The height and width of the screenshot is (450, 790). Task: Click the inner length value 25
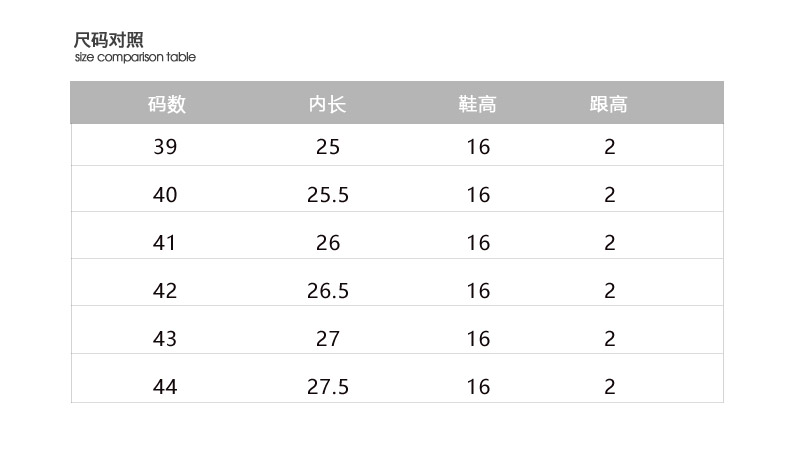tap(328, 147)
